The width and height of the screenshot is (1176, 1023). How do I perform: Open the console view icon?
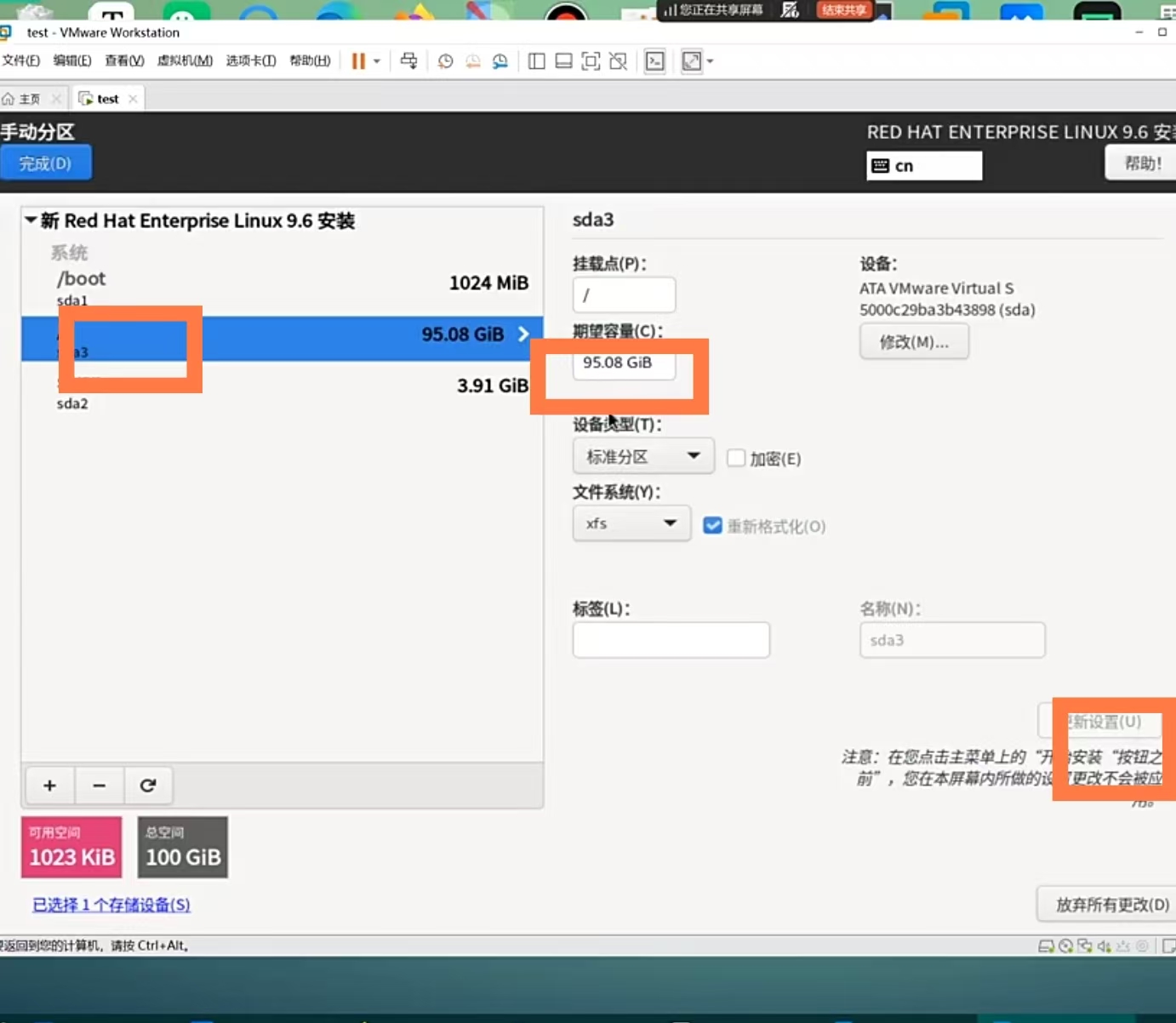pos(655,61)
